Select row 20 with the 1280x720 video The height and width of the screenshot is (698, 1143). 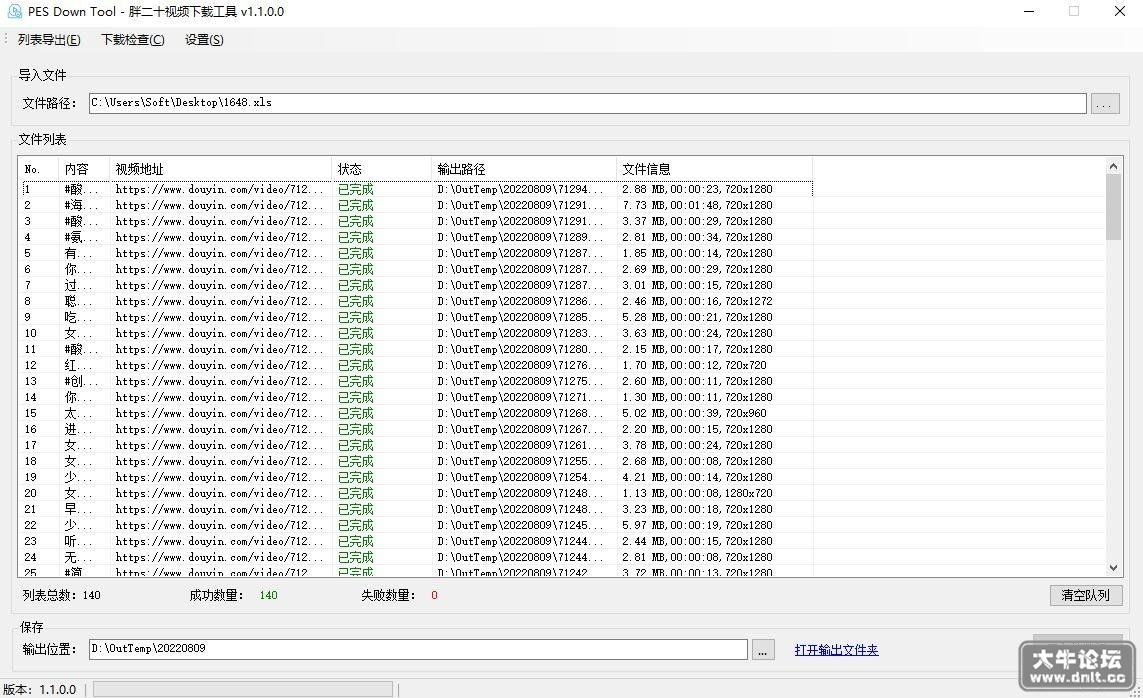tap(417, 494)
